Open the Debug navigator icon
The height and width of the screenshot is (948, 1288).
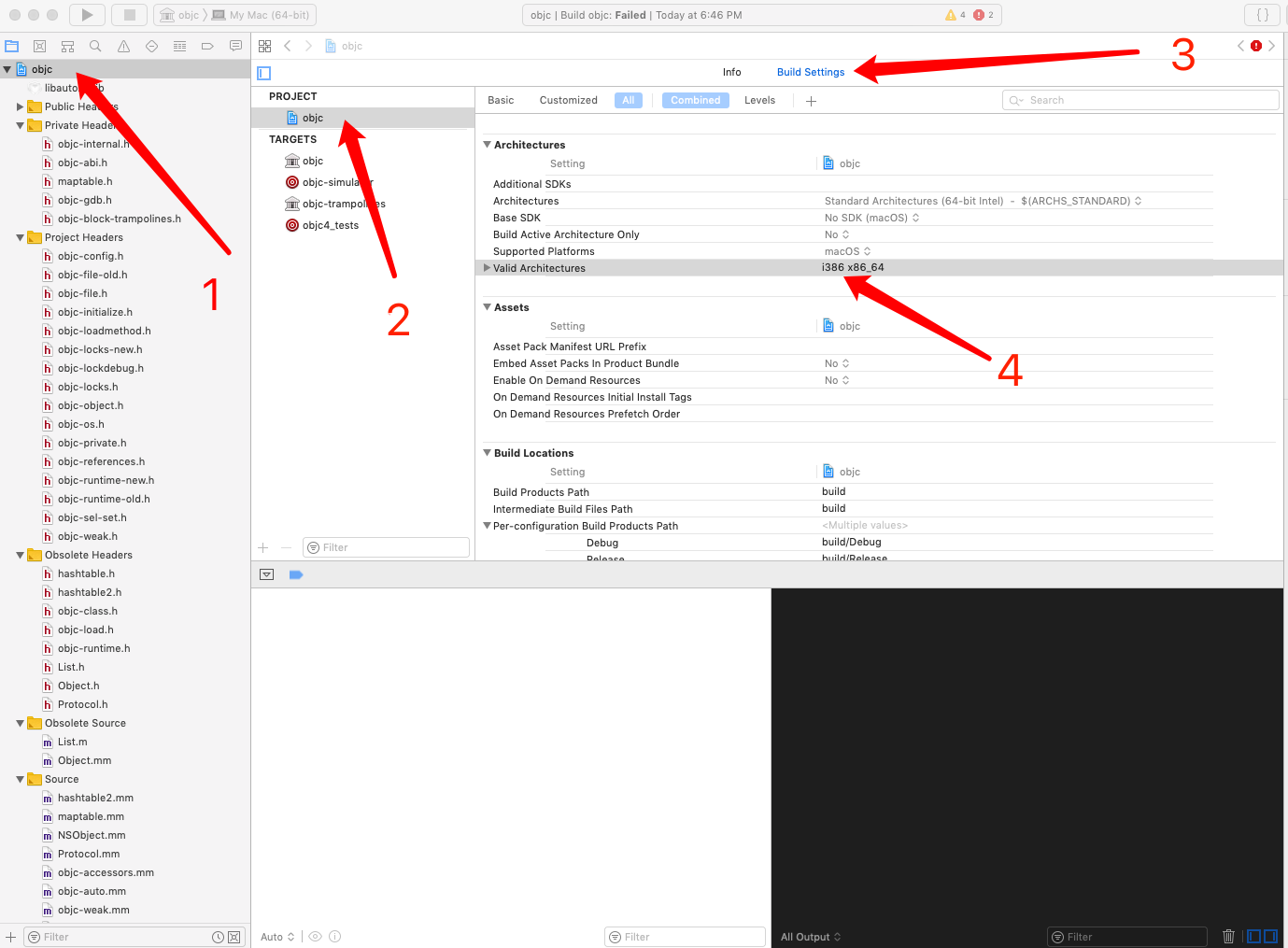coord(179,46)
